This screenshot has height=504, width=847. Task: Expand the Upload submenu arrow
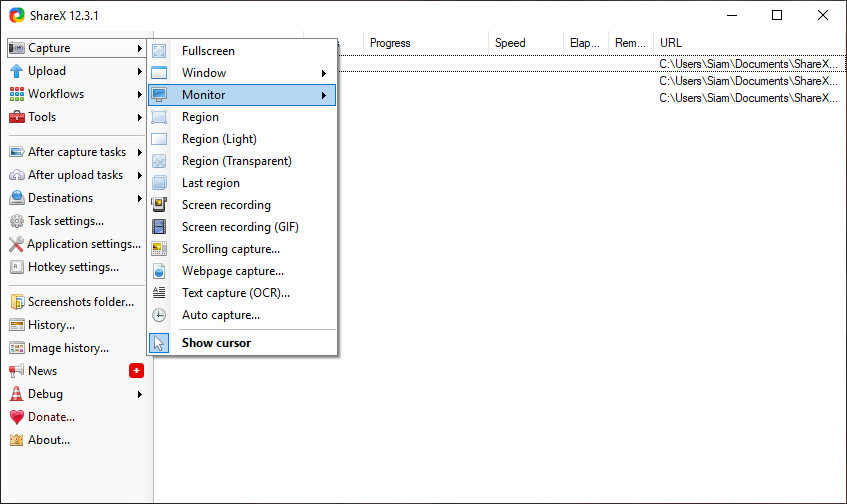(140, 71)
